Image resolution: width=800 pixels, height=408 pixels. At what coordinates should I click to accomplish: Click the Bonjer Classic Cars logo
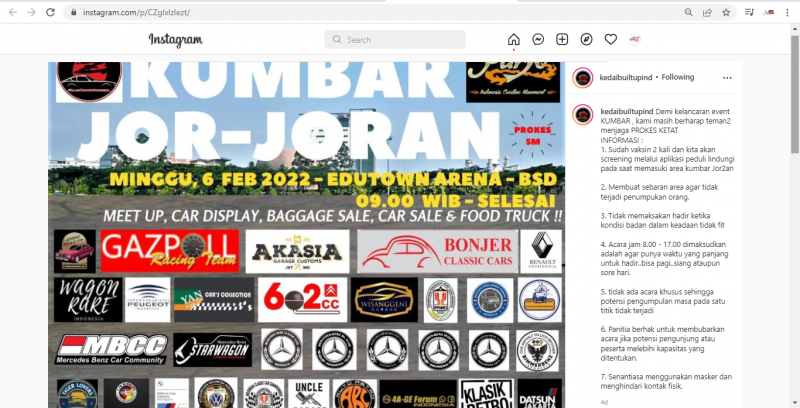[x=438, y=251]
